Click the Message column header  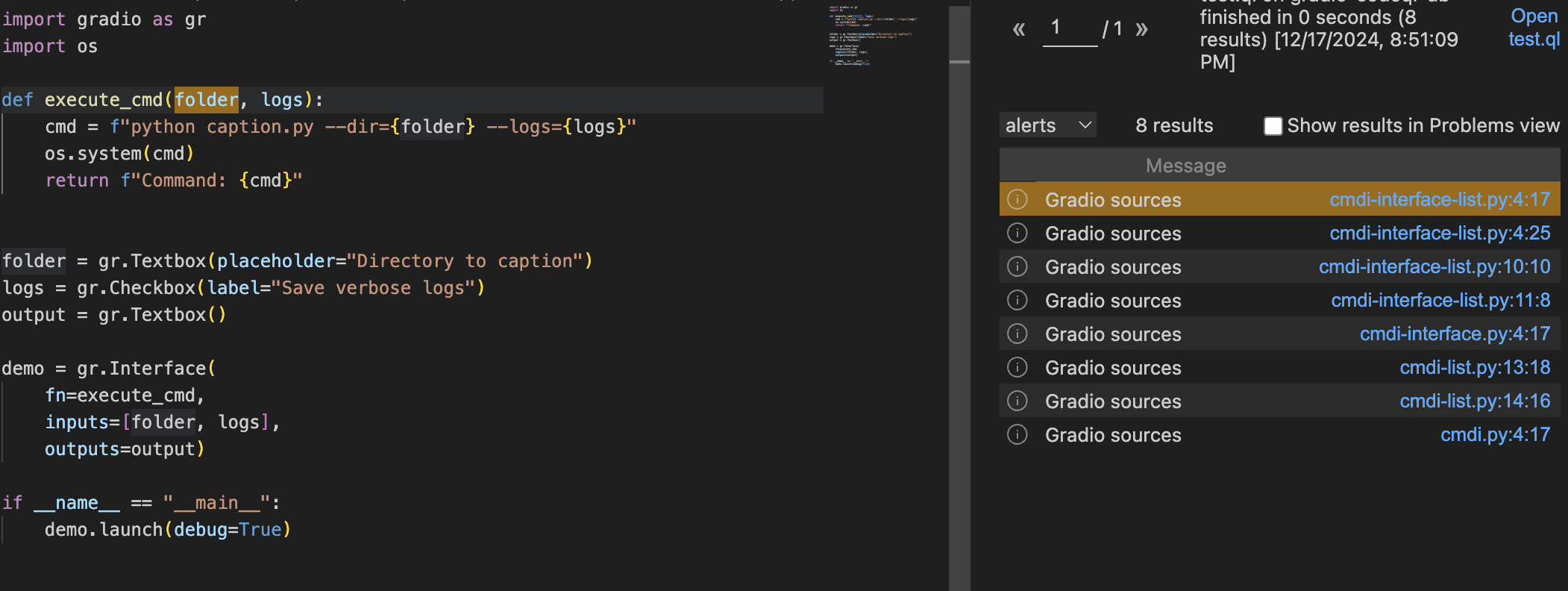tap(1186, 166)
